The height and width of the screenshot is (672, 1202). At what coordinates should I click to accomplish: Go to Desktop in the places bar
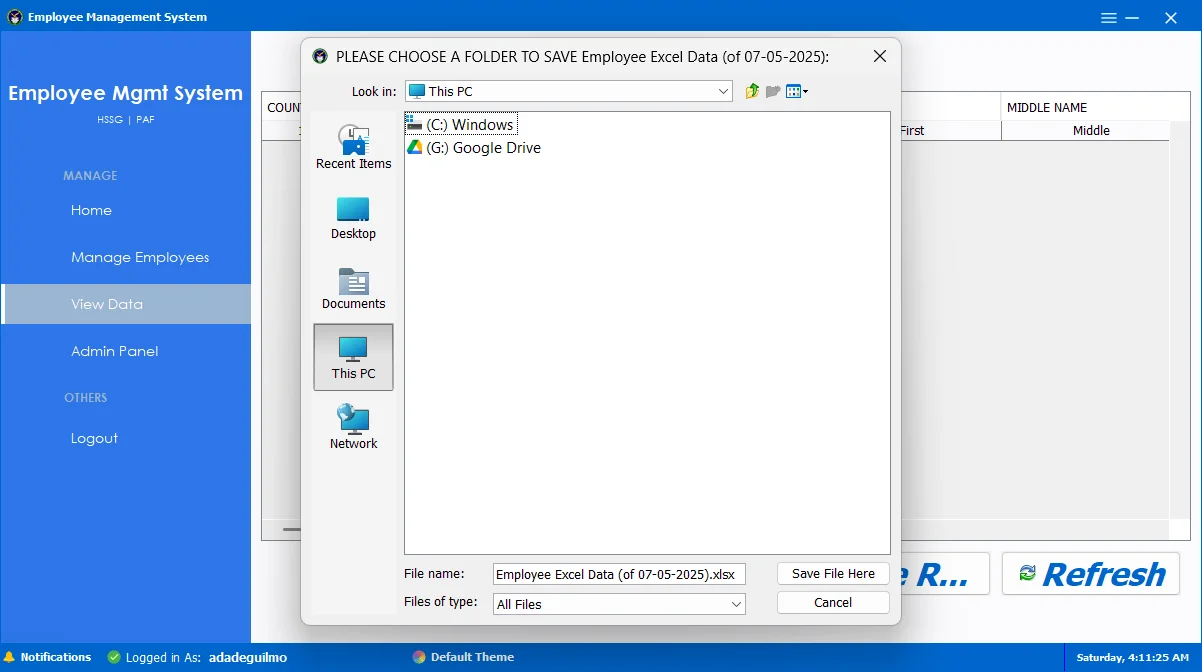click(x=354, y=217)
